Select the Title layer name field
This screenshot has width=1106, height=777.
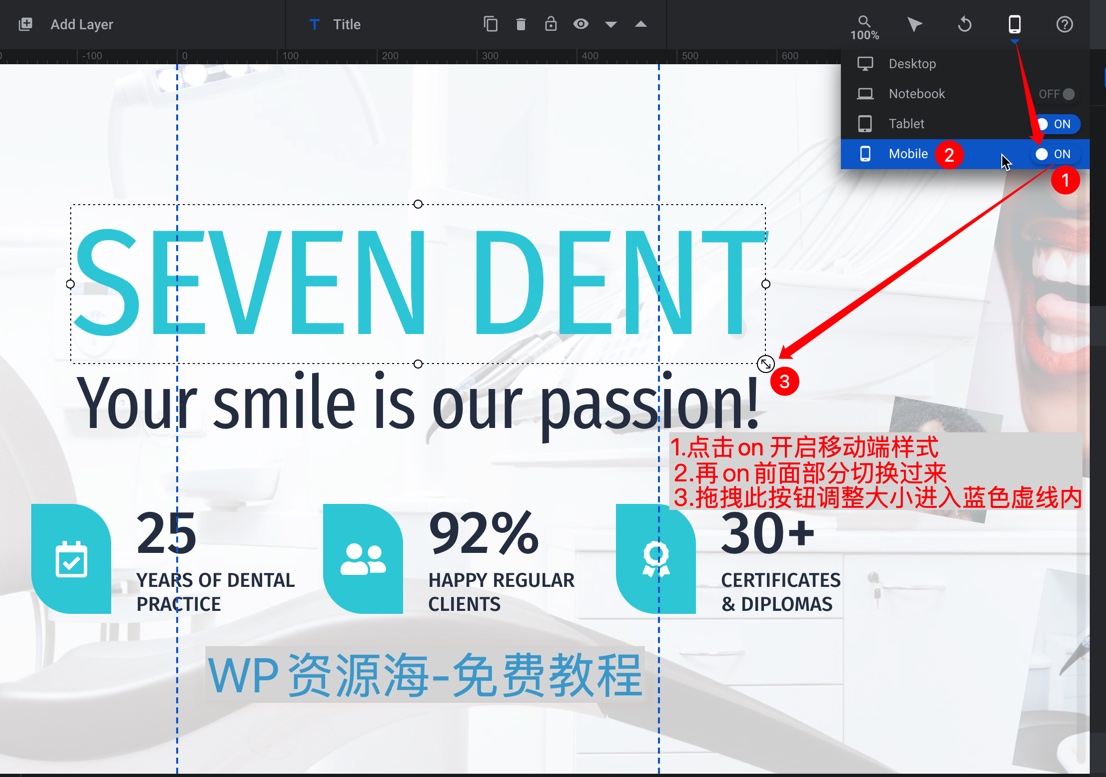tap(347, 24)
